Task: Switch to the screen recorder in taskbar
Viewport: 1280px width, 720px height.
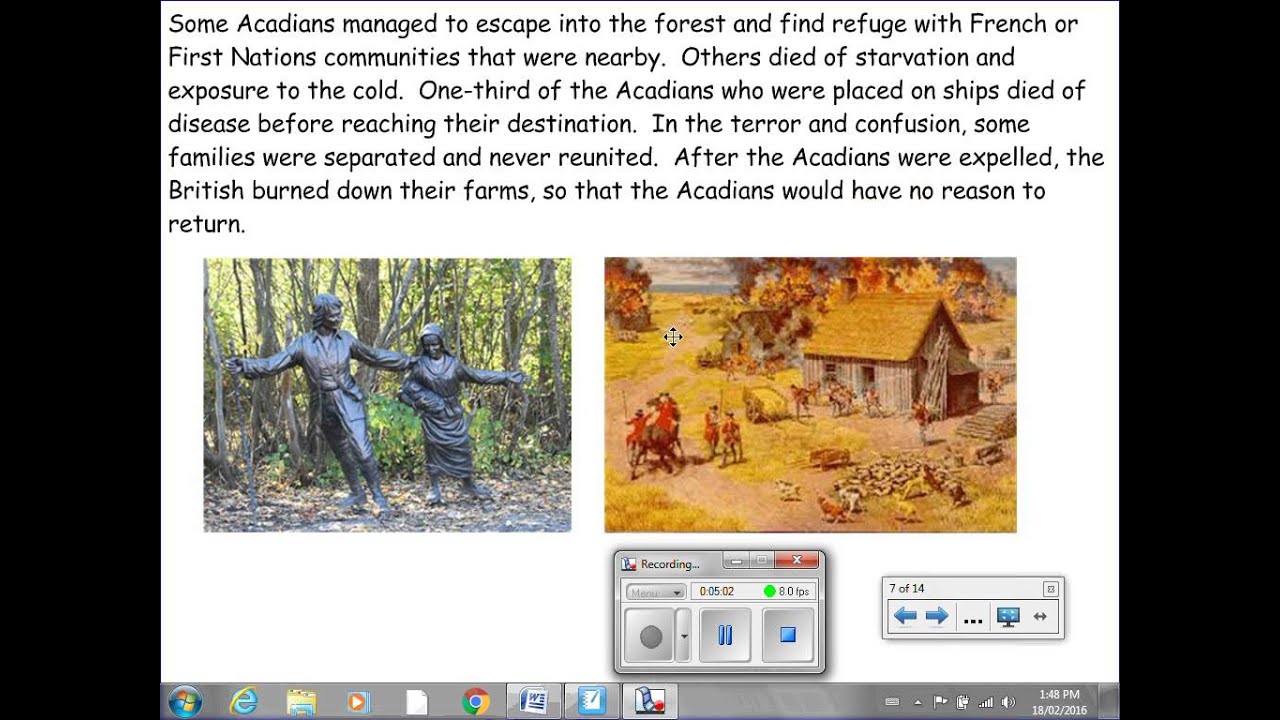Action: pyautogui.click(x=650, y=702)
